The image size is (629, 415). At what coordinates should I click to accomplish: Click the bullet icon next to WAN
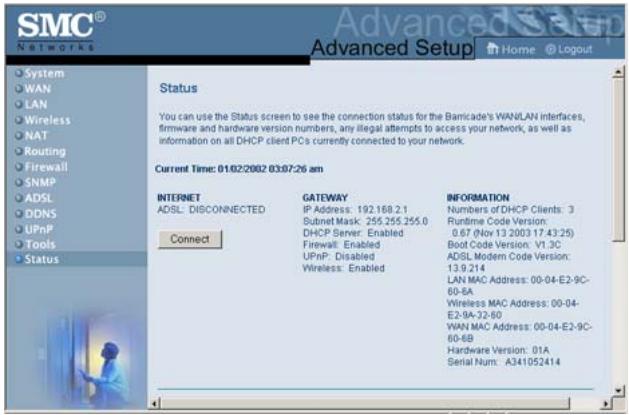coord(19,89)
